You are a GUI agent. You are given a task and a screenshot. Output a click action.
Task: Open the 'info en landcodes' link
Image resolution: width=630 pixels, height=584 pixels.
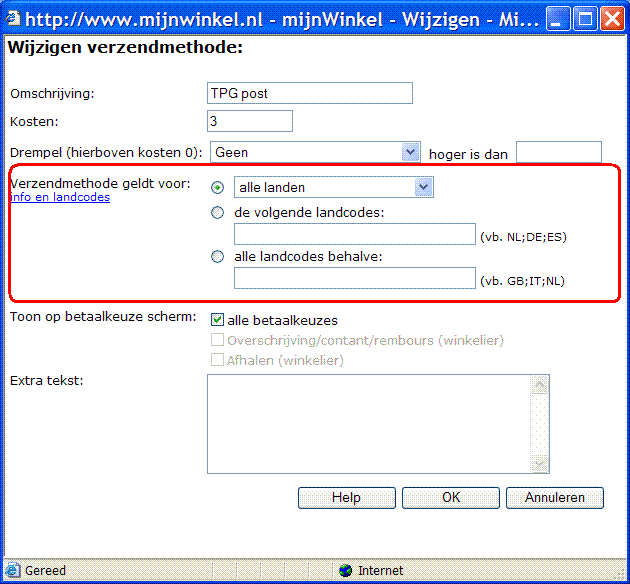(60, 197)
